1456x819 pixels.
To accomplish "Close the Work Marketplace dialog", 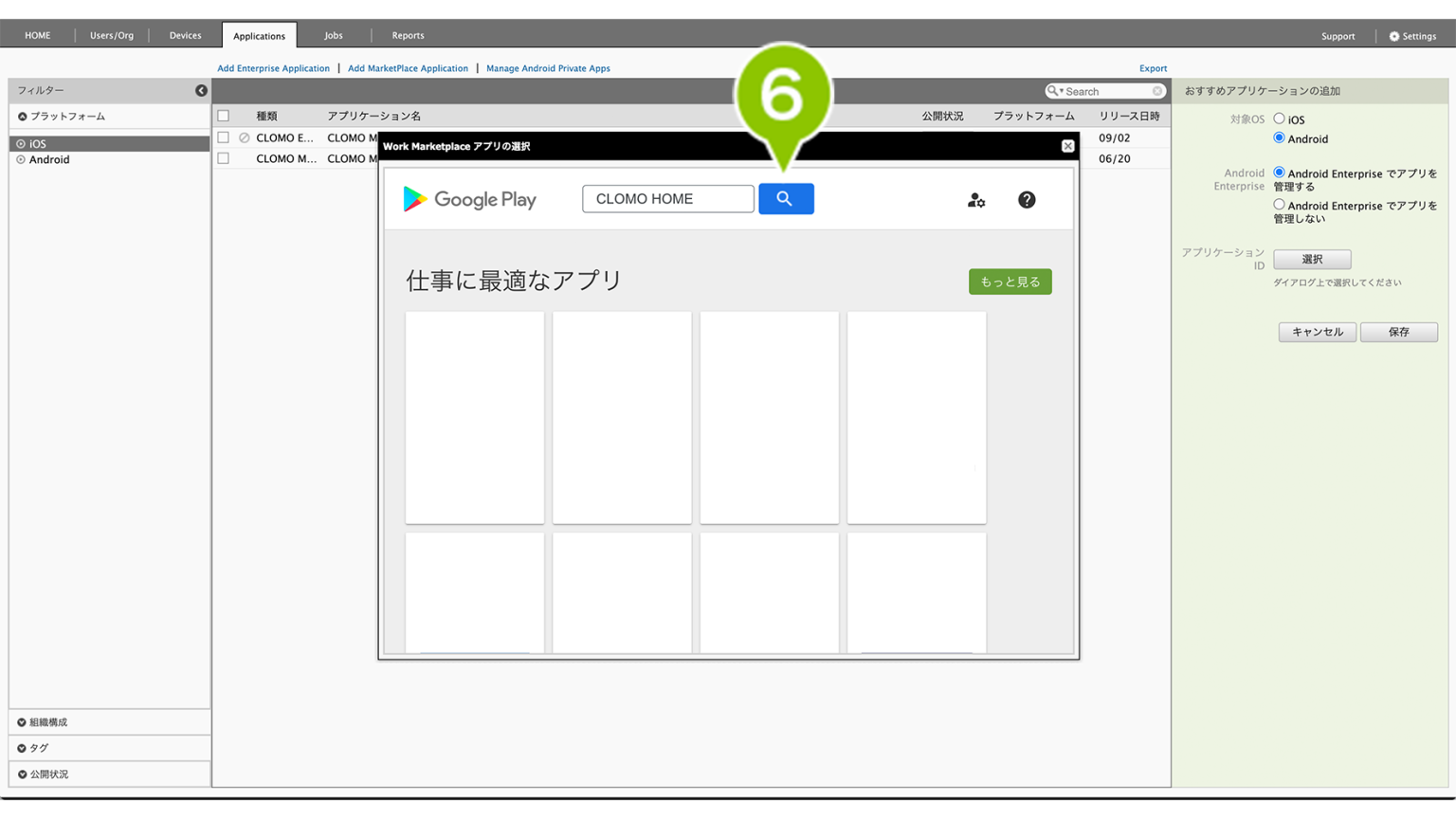I will tap(1068, 146).
